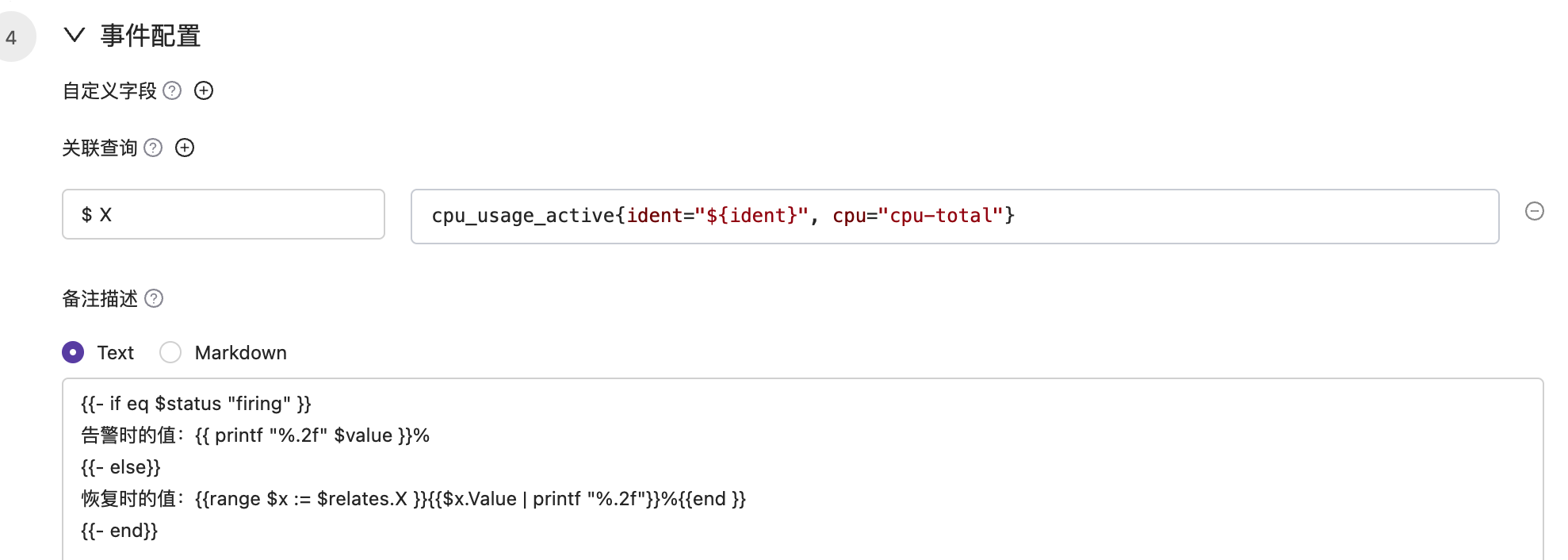Screen dimensions: 1568x560
Task: Place cursor on the {{- end}} line
Action: point(120,531)
